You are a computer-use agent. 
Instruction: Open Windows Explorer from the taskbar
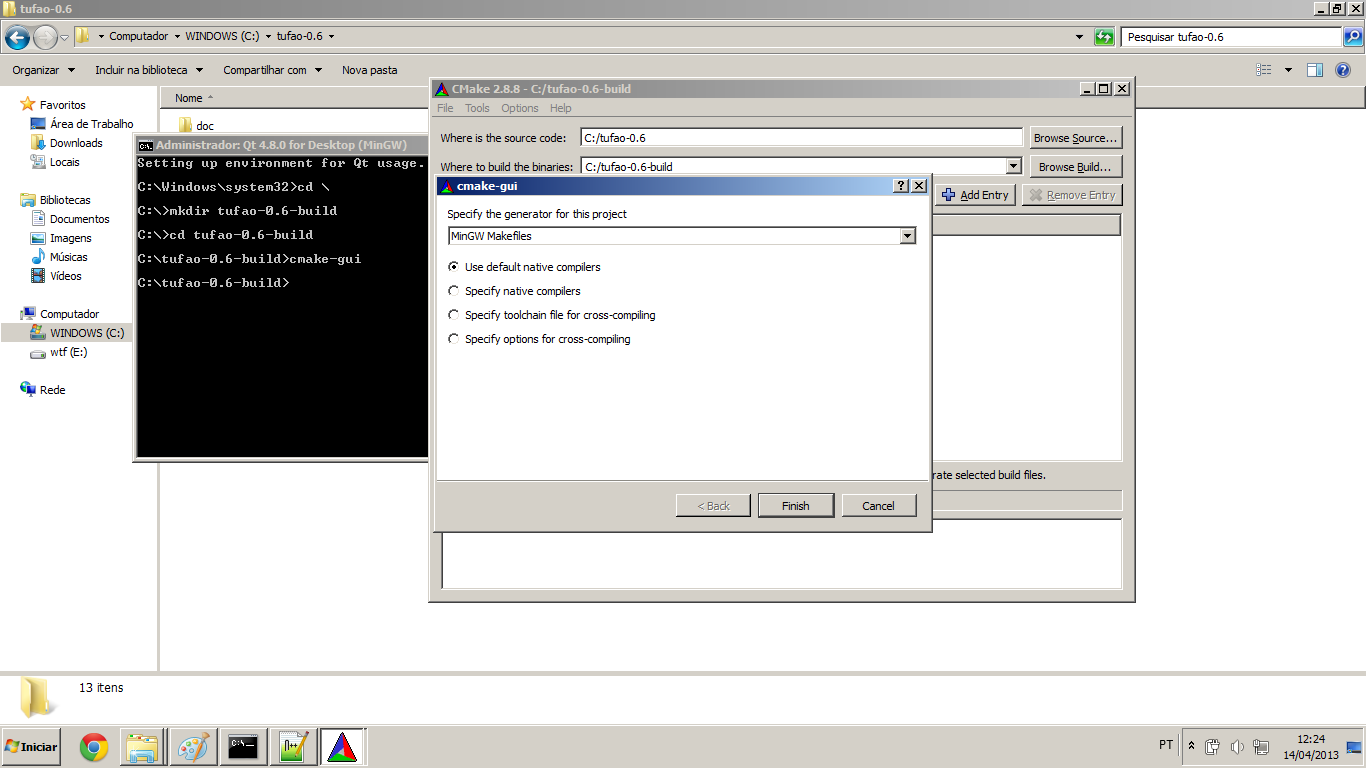(x=142, y=747)
